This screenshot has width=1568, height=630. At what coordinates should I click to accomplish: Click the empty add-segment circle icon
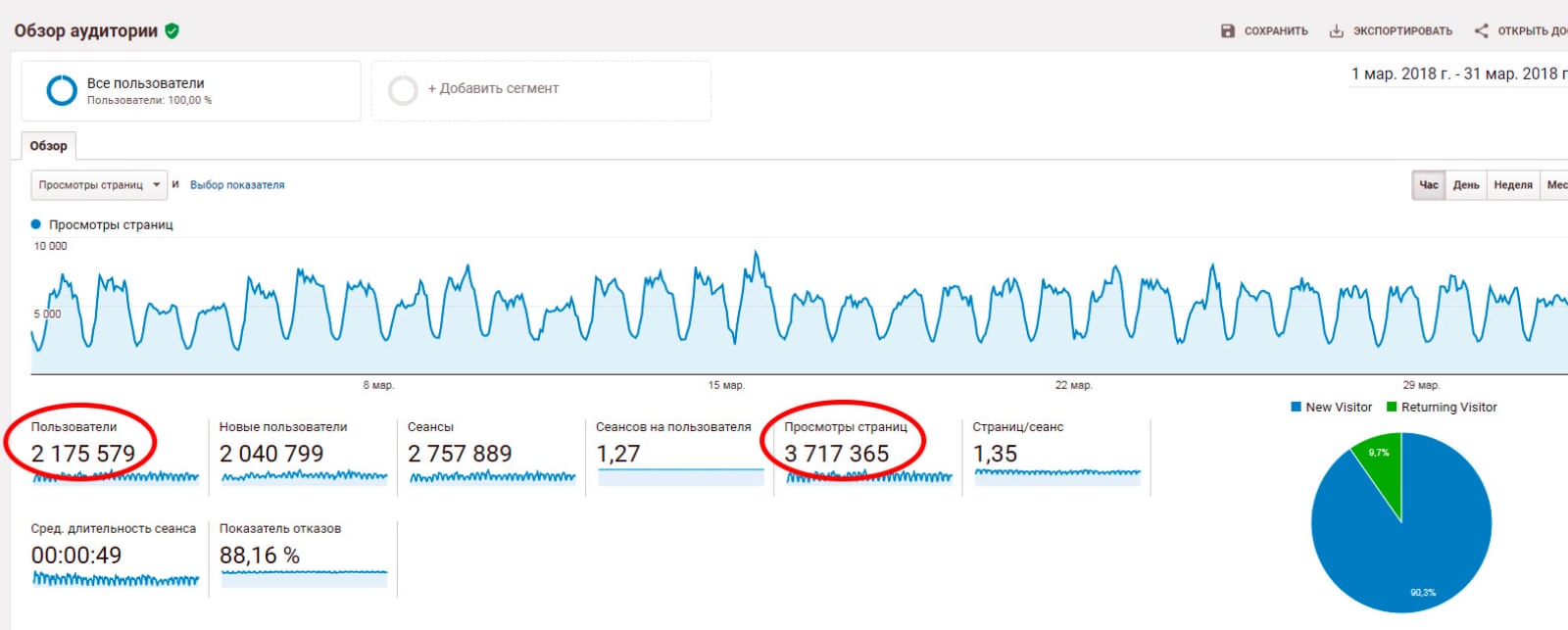[403, 90]
